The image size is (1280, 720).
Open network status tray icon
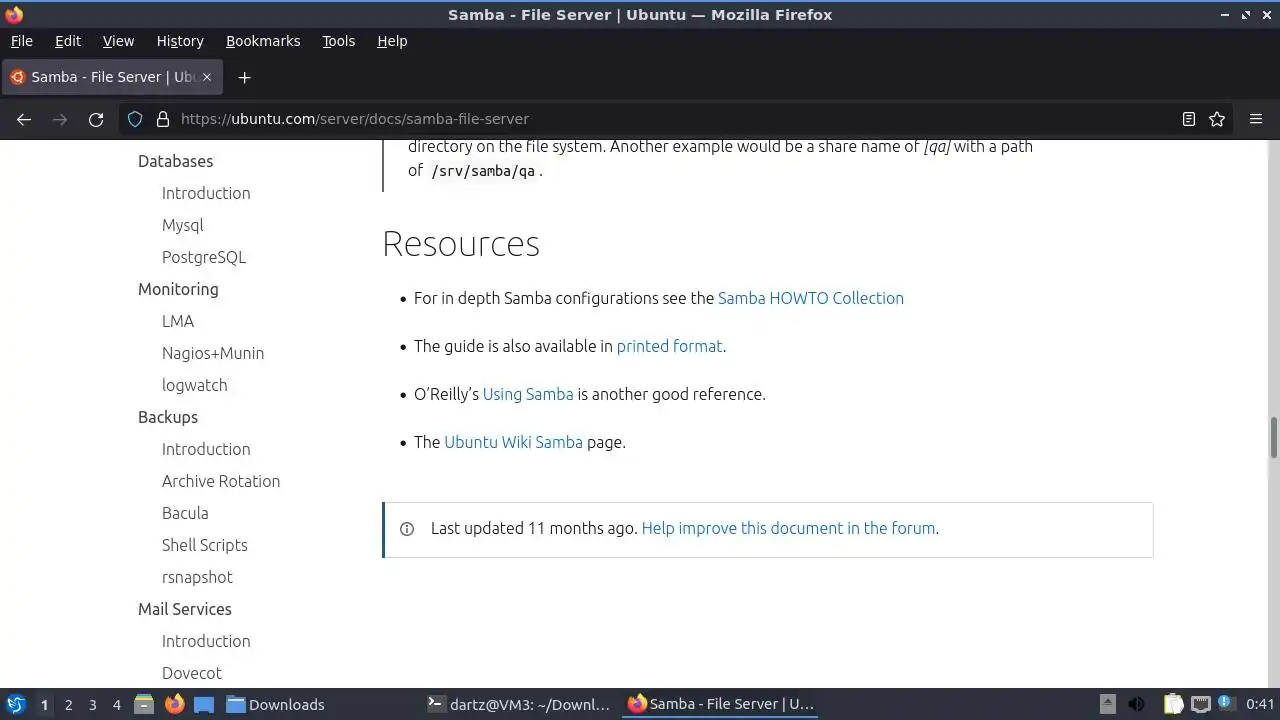(x=1201, y=704)
